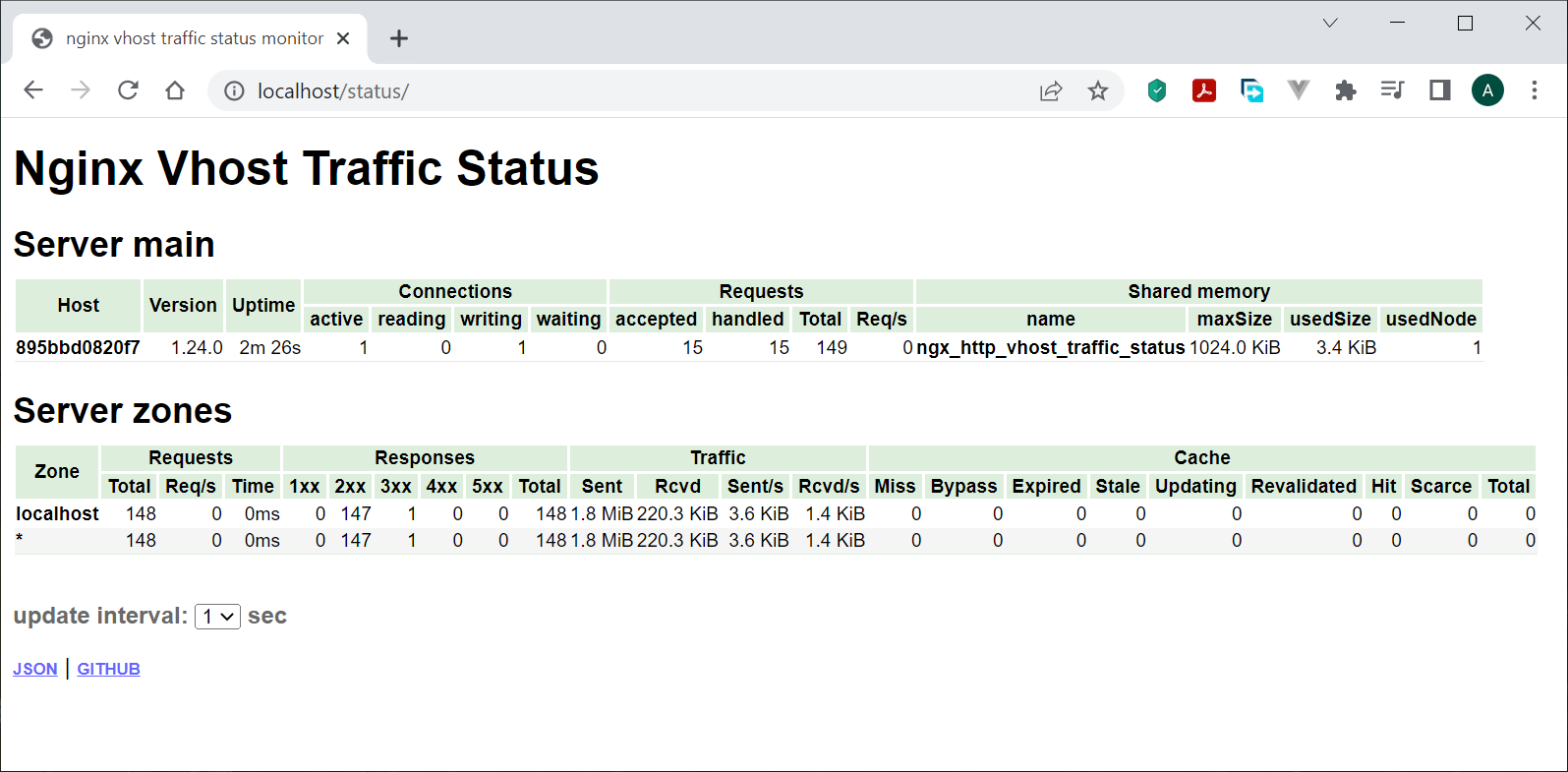
Task: Open the profile avatar A
Action: pyautogui.click(x=1487, y=90)
